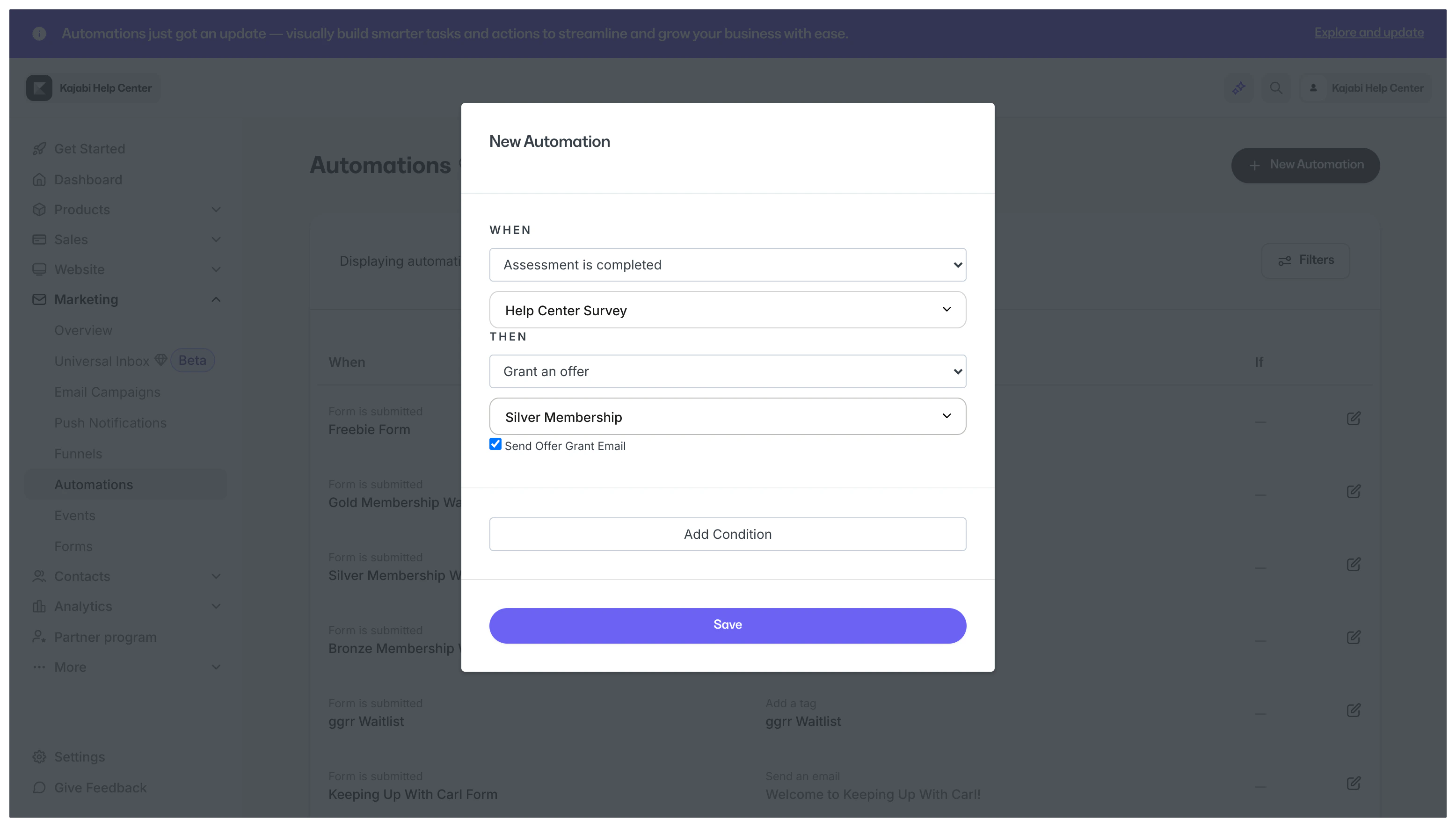
Task: Click the Marketing envelope icon
Action: coord(39,299)
